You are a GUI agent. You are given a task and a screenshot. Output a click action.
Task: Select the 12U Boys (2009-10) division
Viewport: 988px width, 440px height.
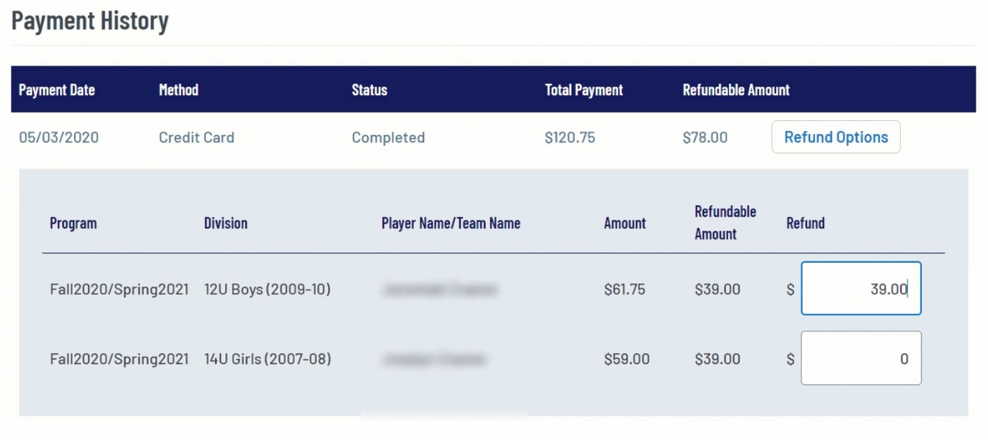(267, 289)
